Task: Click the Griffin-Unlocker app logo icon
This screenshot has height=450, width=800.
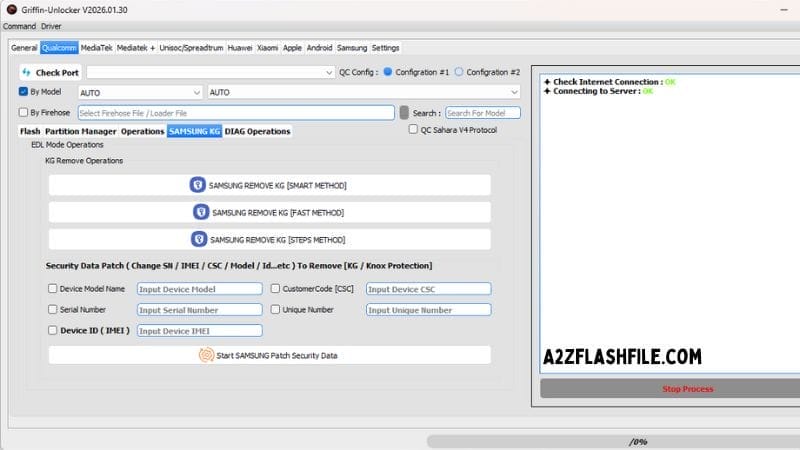Action: click(x=11, y=10)
